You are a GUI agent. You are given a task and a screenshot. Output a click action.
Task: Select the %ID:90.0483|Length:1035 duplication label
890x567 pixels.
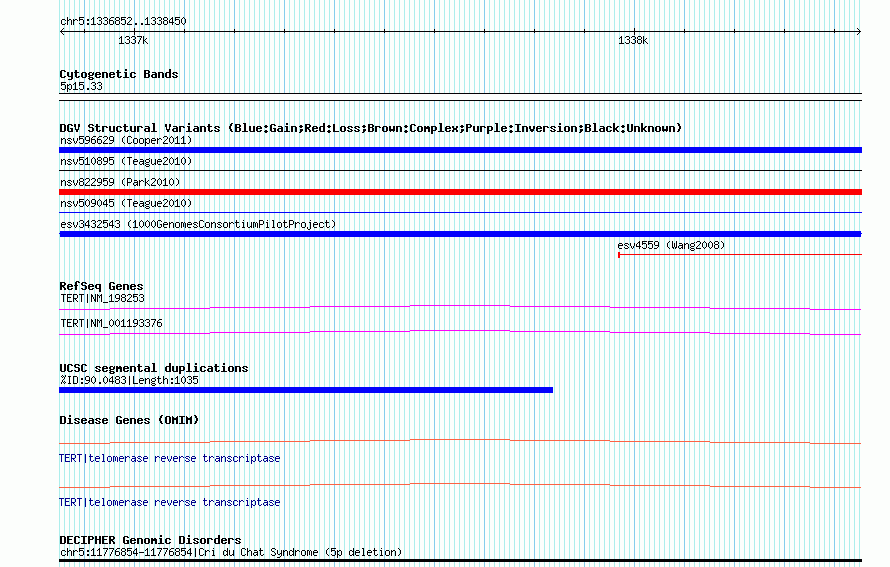click(129, 380)
